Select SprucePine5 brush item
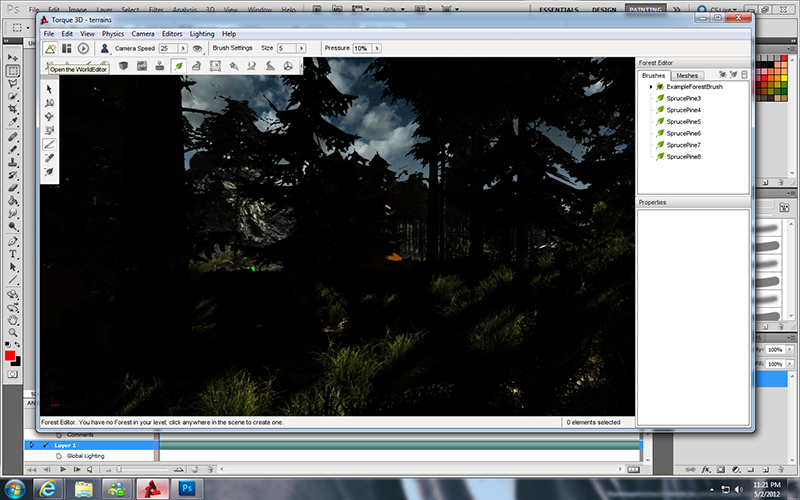The height and width of the screenshot is (500, 800). (684, 122)
